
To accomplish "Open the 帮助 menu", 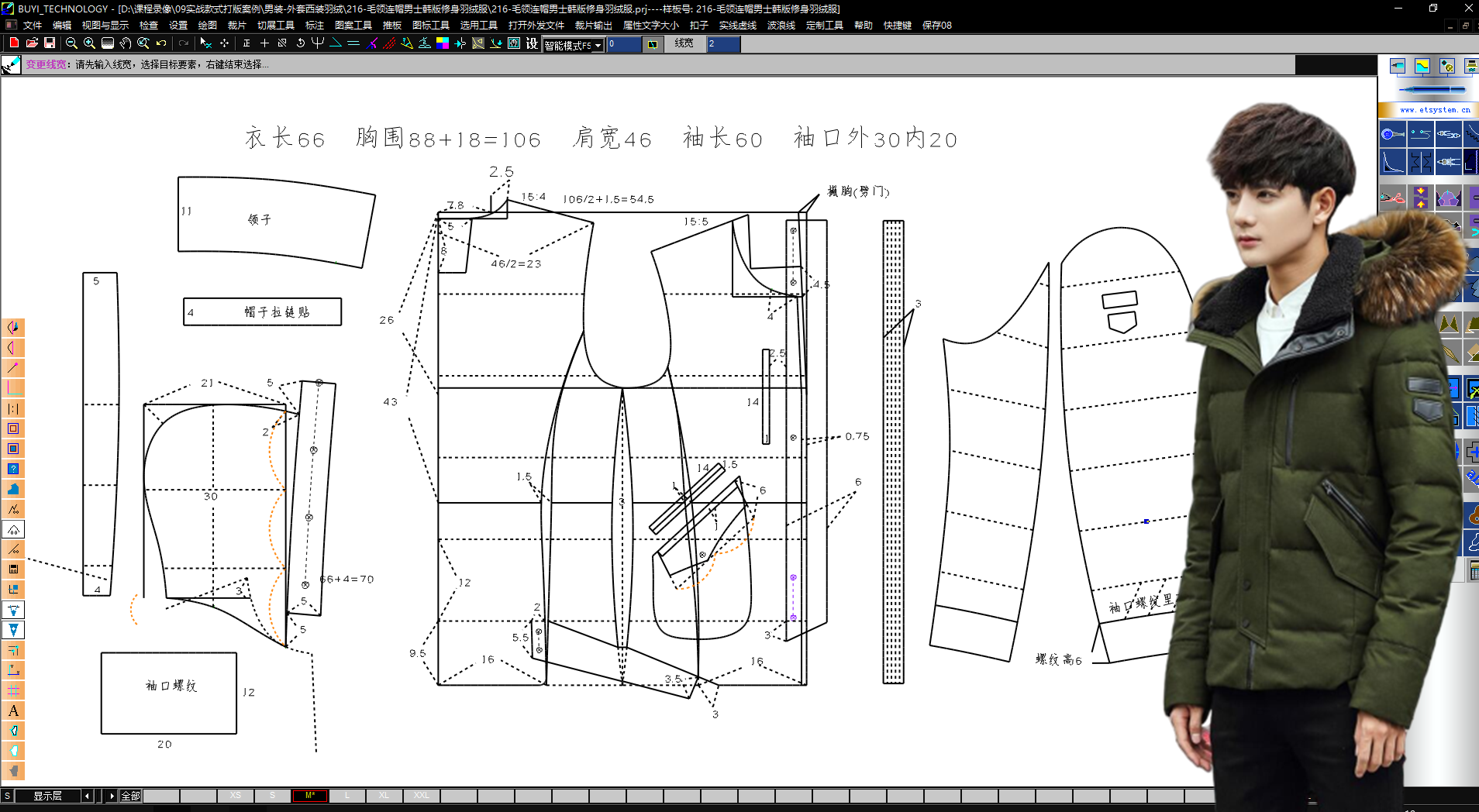I will tap(864, 26).
